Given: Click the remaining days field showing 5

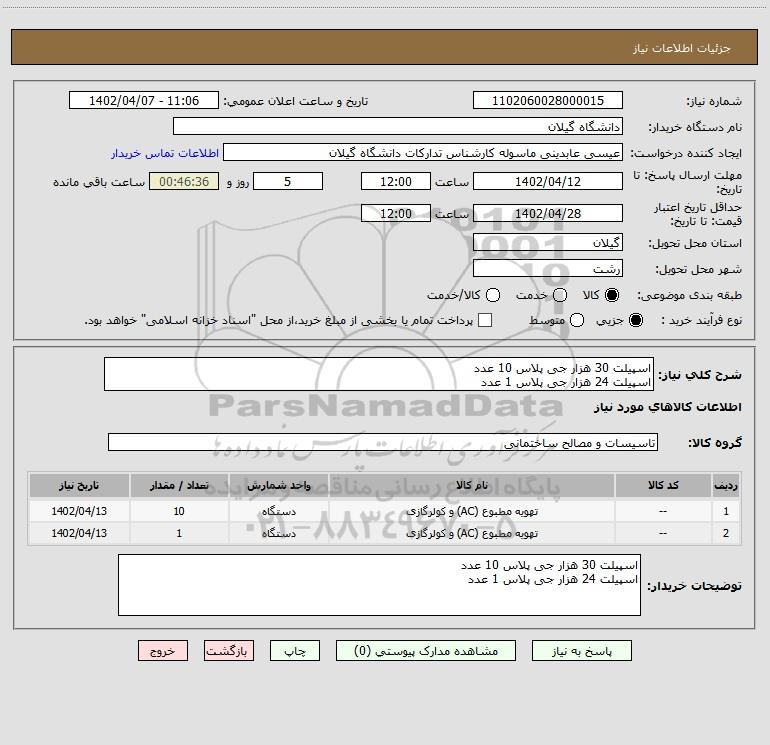Looking at the screenshot, I should pyautogui.click(x=288, y=181).
